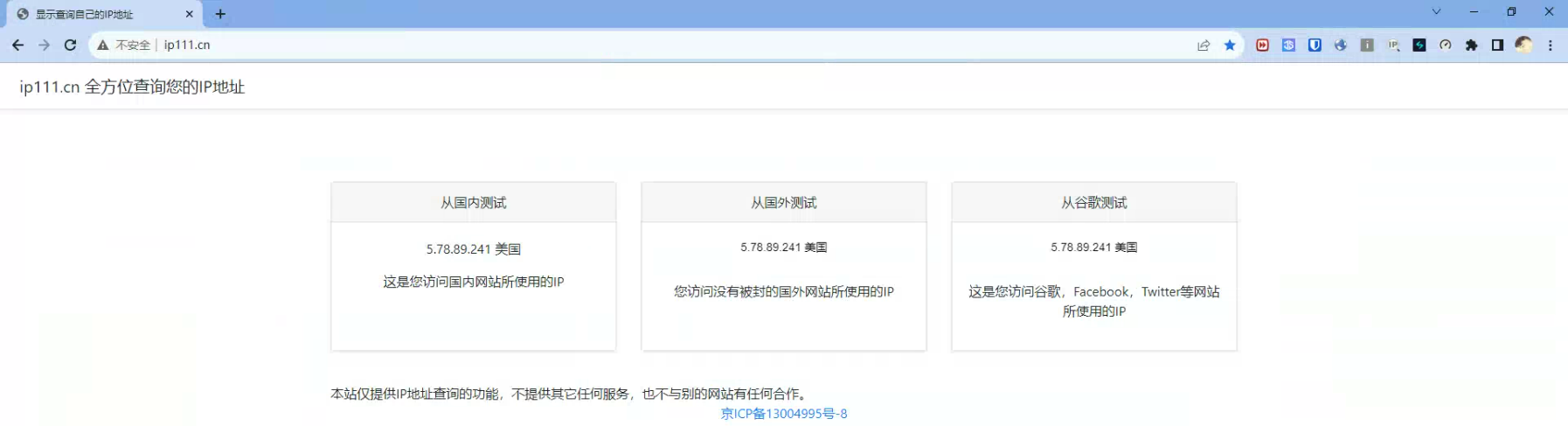Click text 这是您访问国内网站所使用的IP

(x=474, y=282)
